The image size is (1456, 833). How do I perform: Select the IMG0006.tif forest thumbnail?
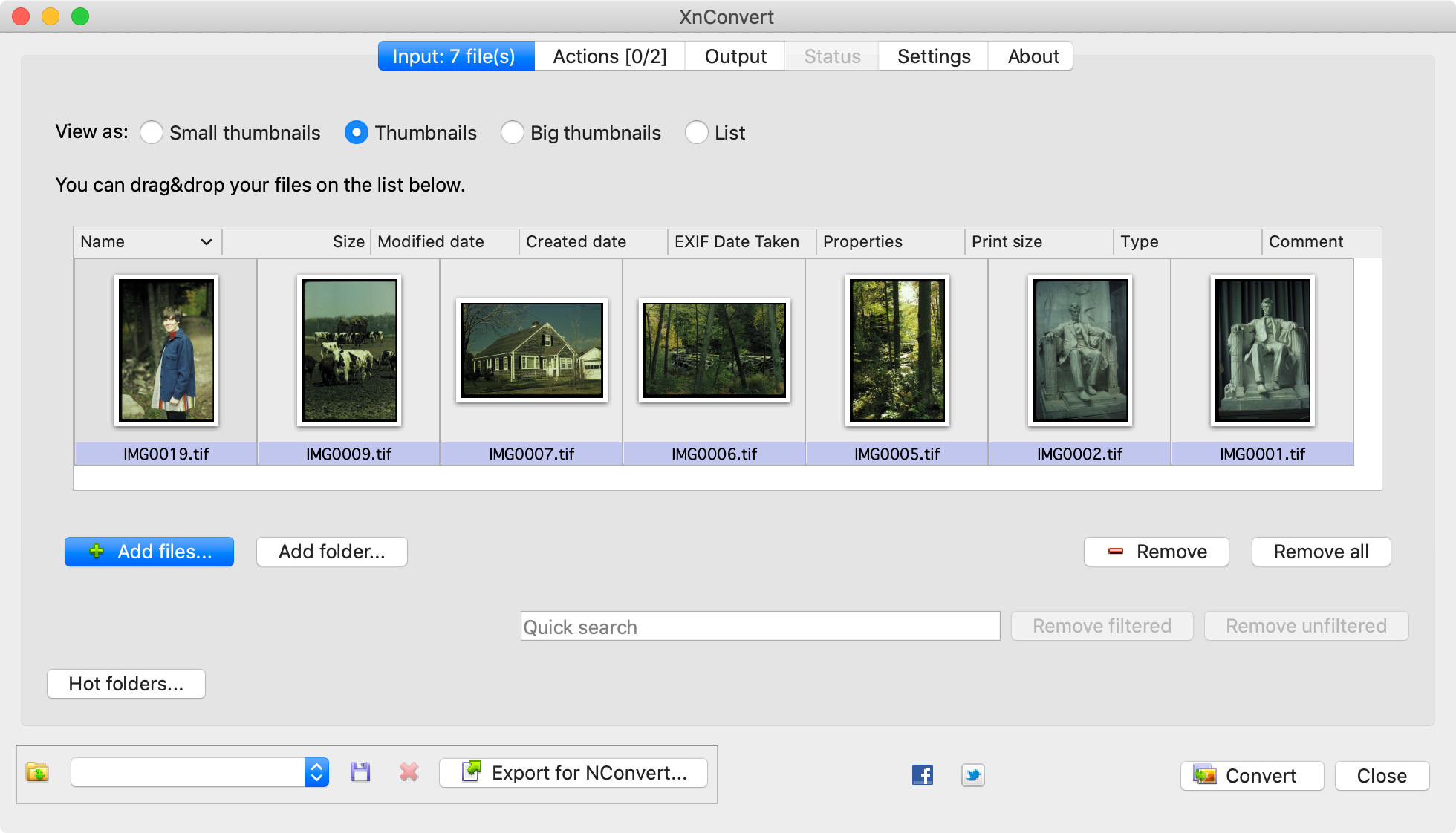(715, 350)
